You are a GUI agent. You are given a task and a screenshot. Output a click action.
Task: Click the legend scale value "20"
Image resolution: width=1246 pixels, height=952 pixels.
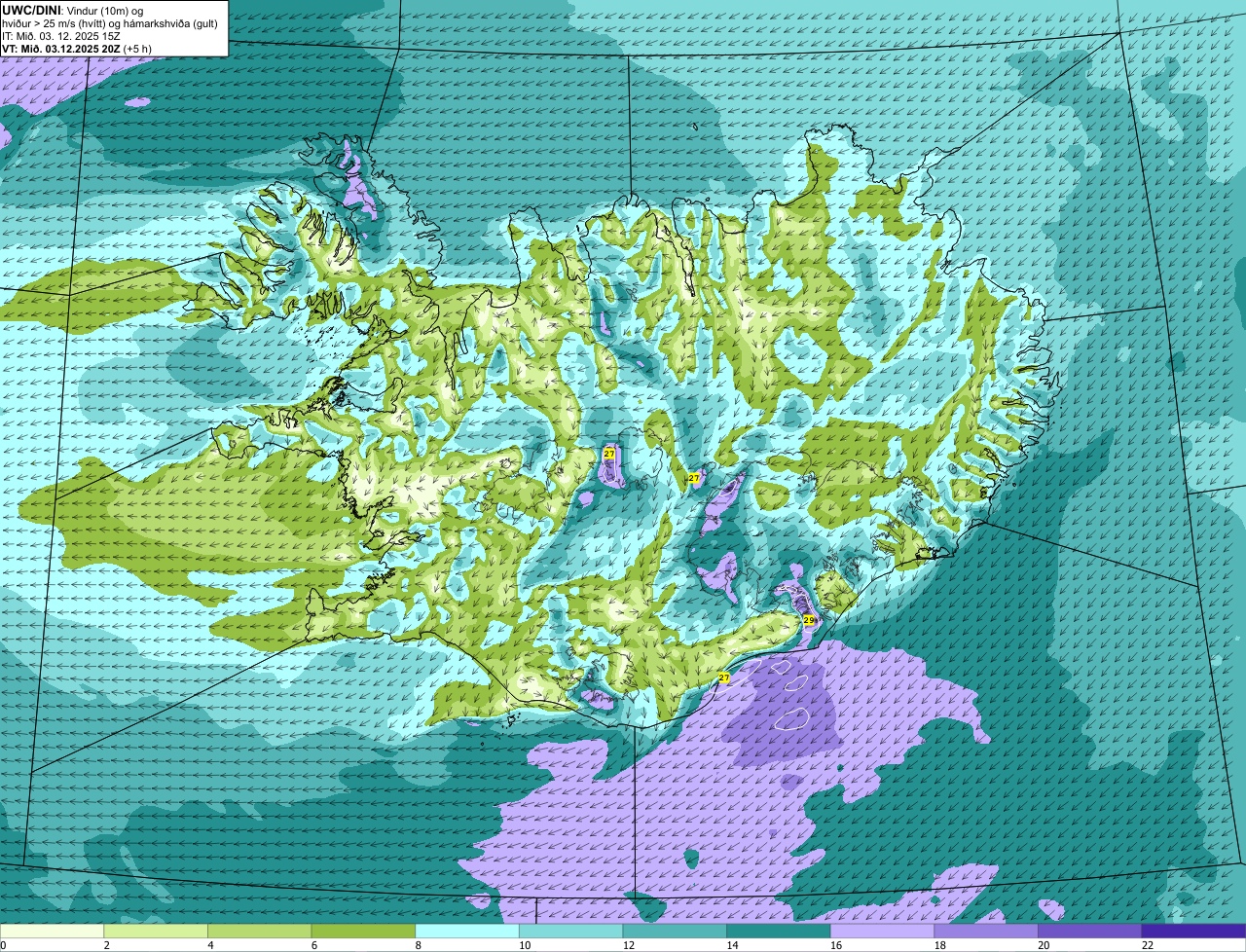pyautogui.click(x=1043, y=945)
